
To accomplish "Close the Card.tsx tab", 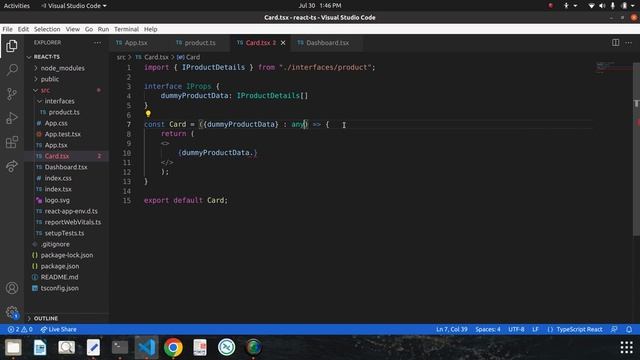I will [283, 42].
